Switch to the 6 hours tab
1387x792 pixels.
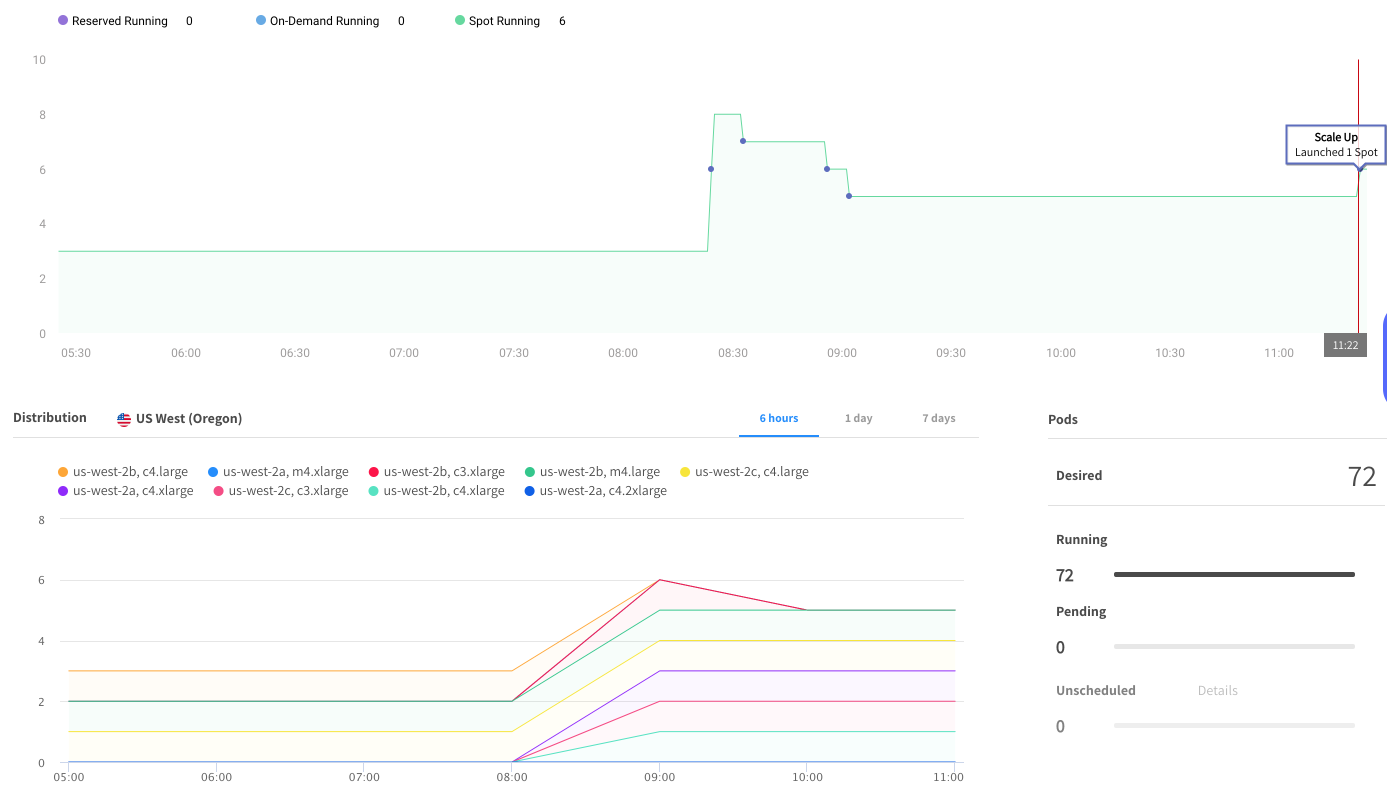point(778,418)
